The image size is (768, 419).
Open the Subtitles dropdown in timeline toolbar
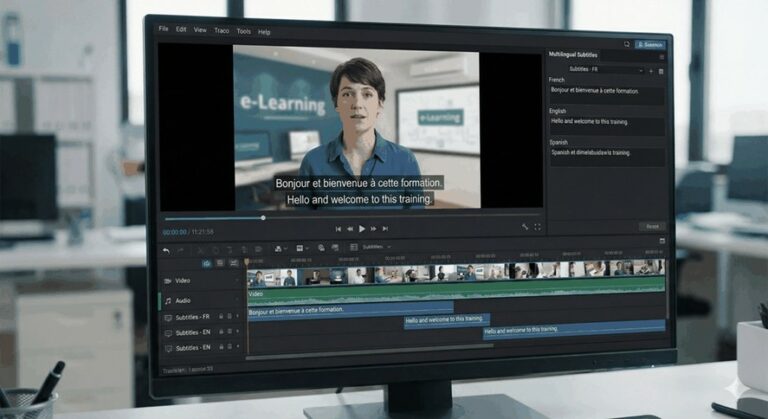point(377,247)
